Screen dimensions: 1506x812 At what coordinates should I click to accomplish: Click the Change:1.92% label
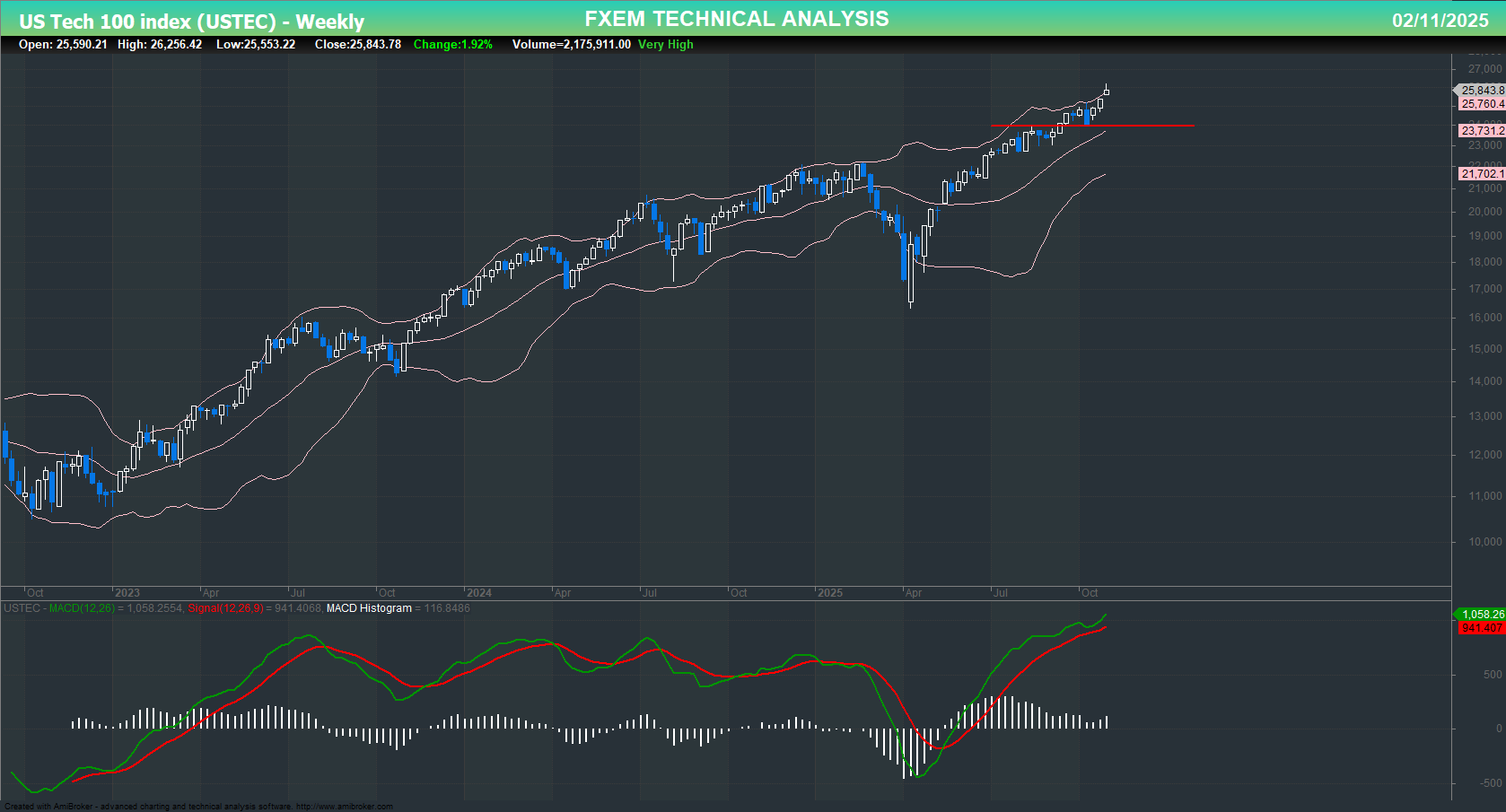pos(452,44)
